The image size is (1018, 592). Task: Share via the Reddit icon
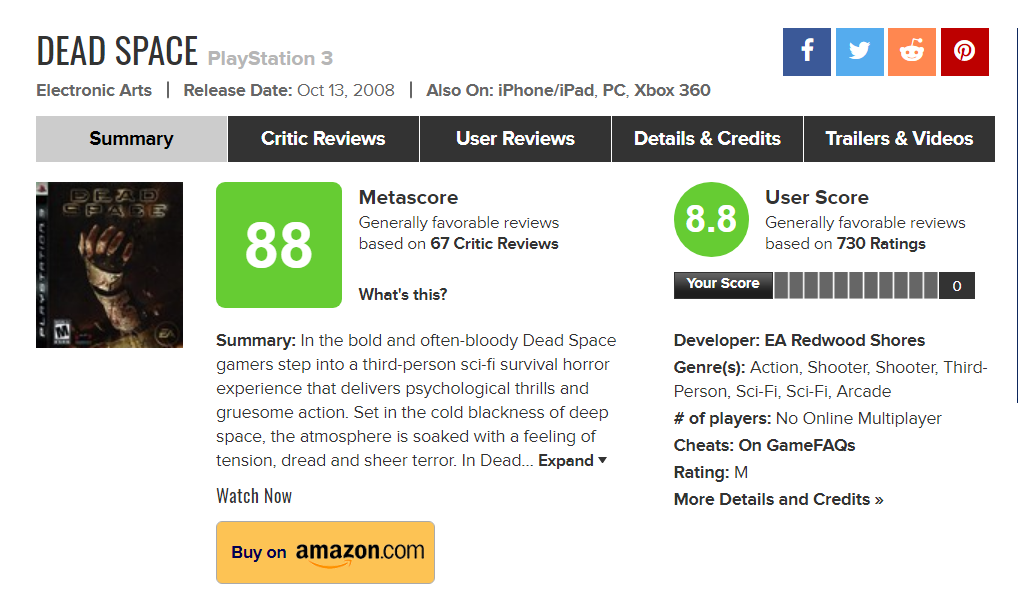[912, 52]
